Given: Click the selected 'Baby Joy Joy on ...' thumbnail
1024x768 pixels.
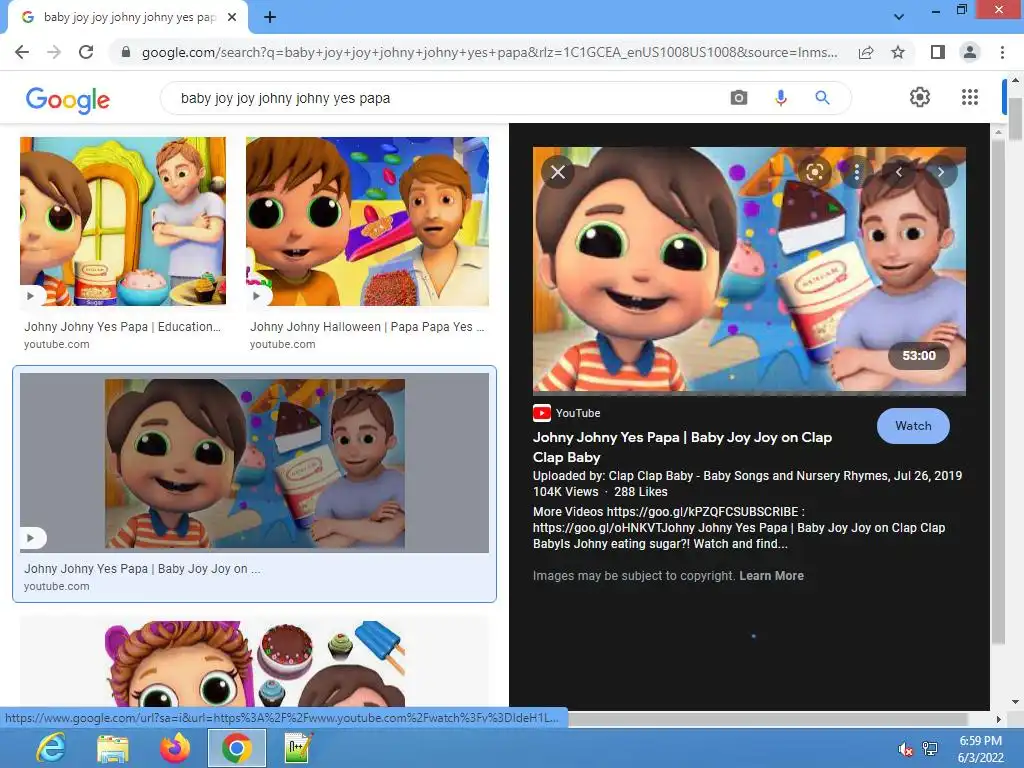Looking at the screenshot, I should (255, 463).
